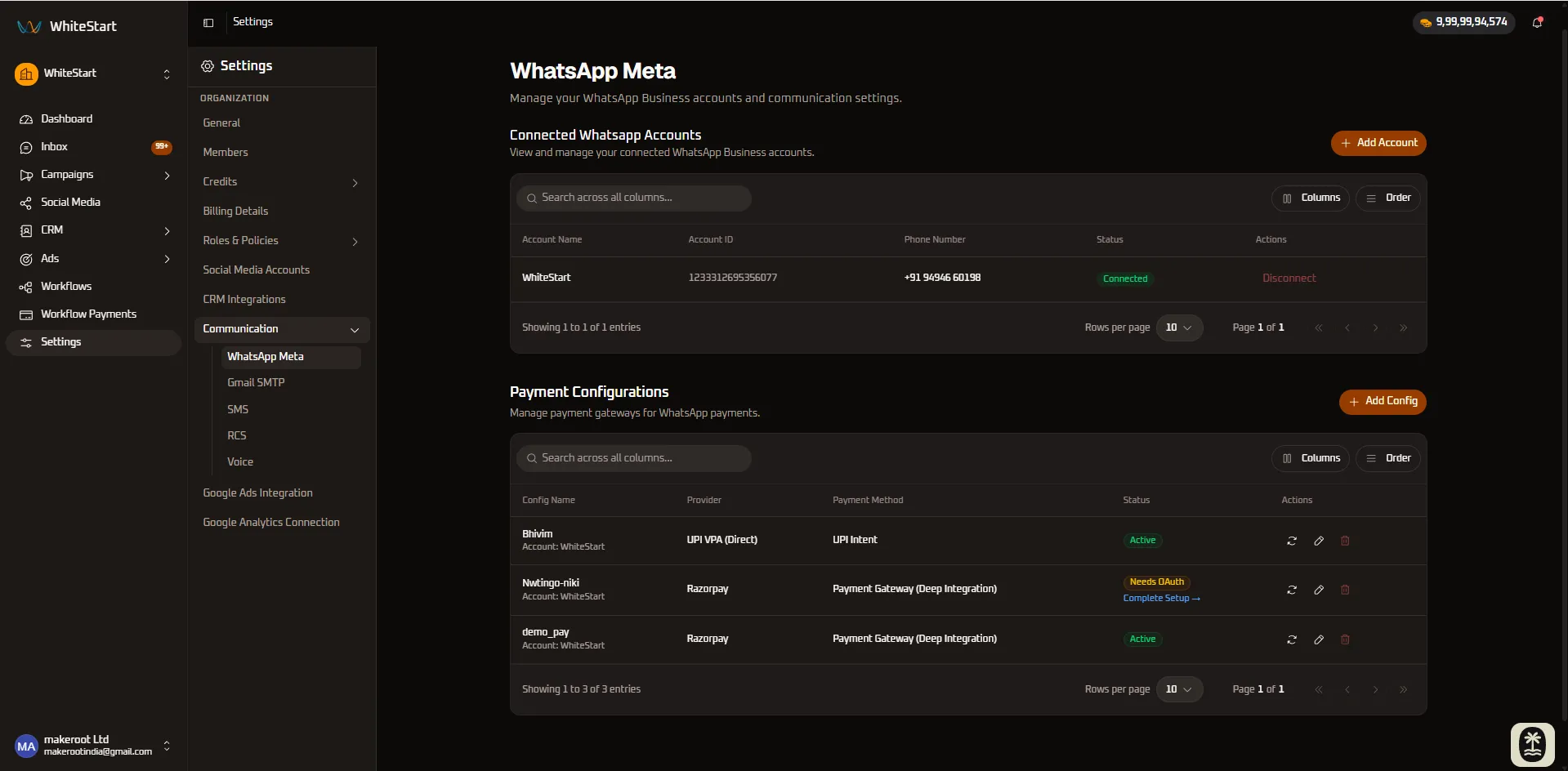
Task: Expand the CRM sidebar submenu
Action: (167, 231)
